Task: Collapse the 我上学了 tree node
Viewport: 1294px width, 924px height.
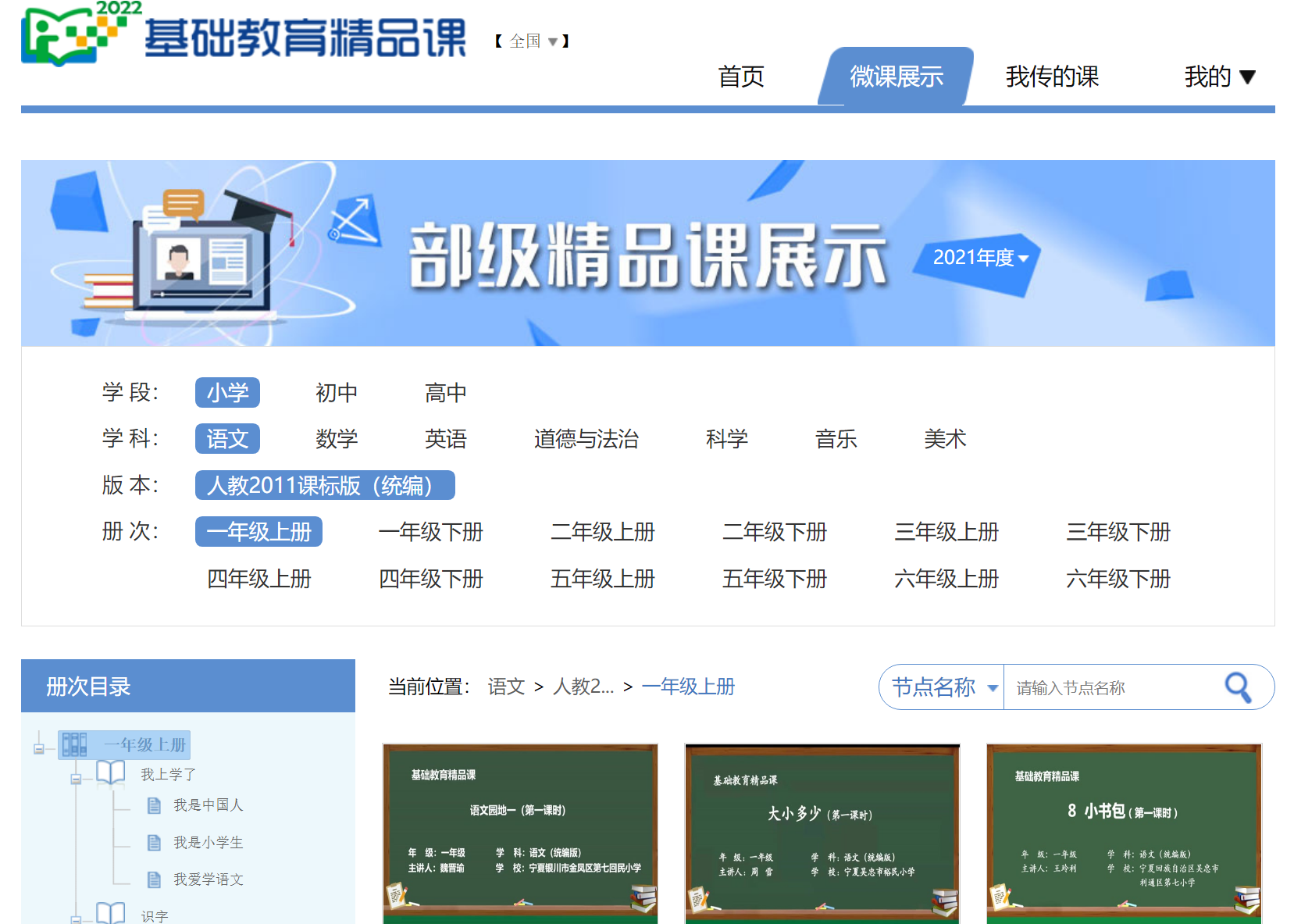Action: point(76,779)
